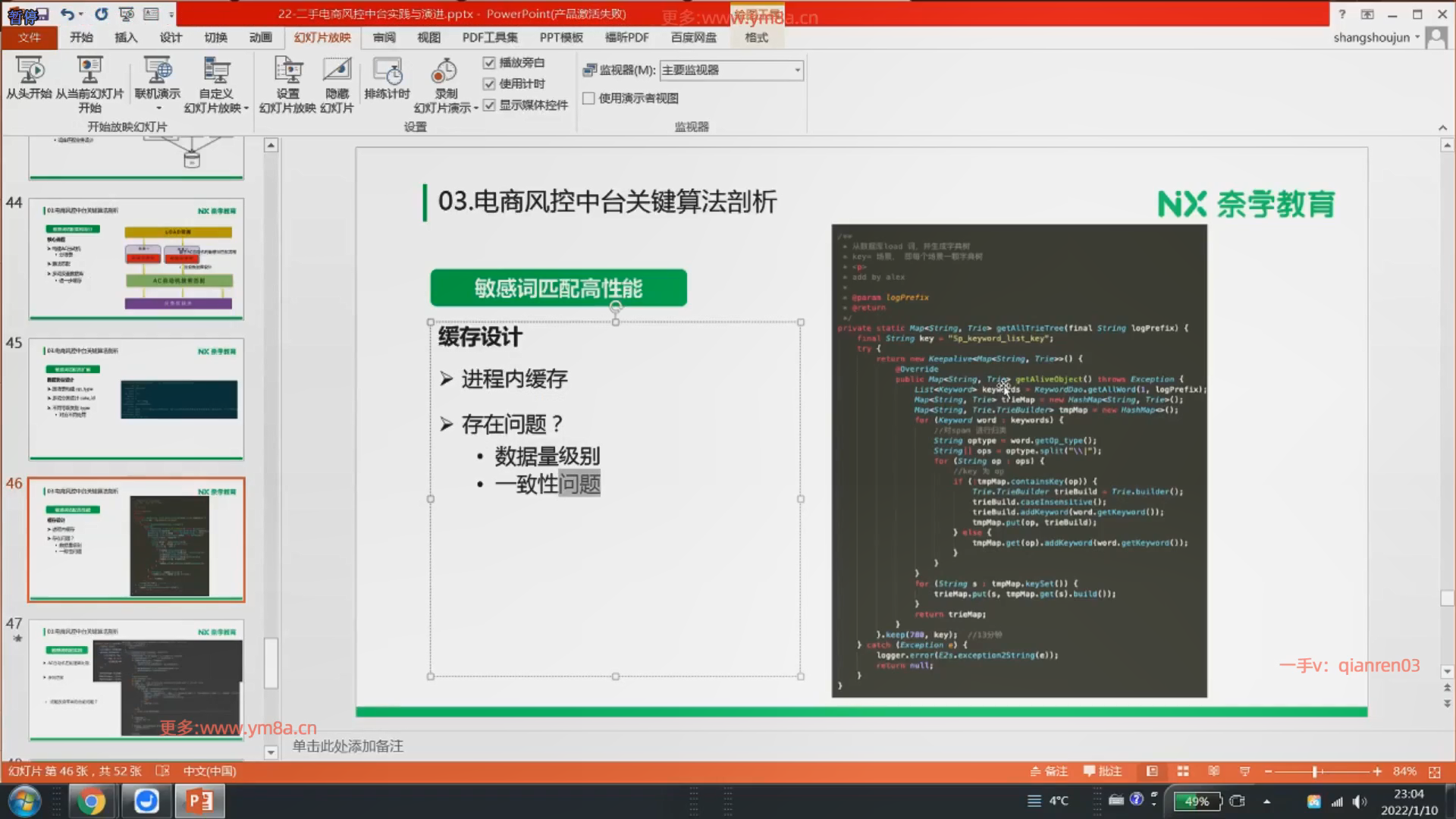Select slide 45 thumbnail
The image size is (1456, 819).
tap(136, 399)
